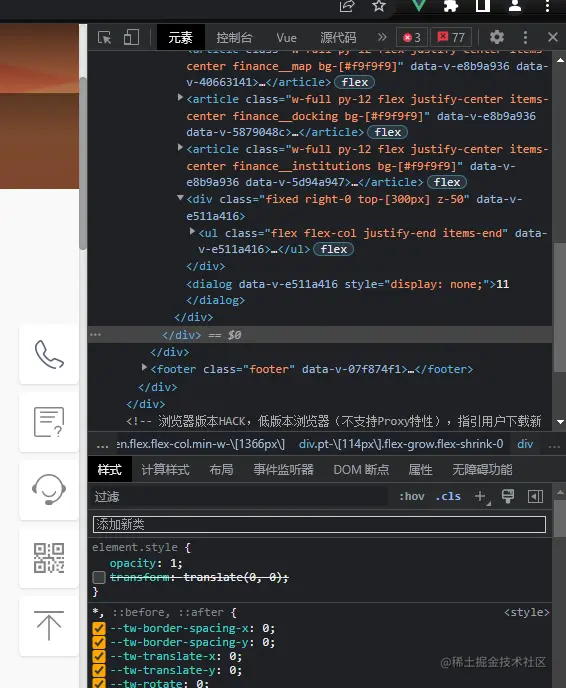Select the 样式 subtab
Screen dimensions: 566x688
point(109,470)
